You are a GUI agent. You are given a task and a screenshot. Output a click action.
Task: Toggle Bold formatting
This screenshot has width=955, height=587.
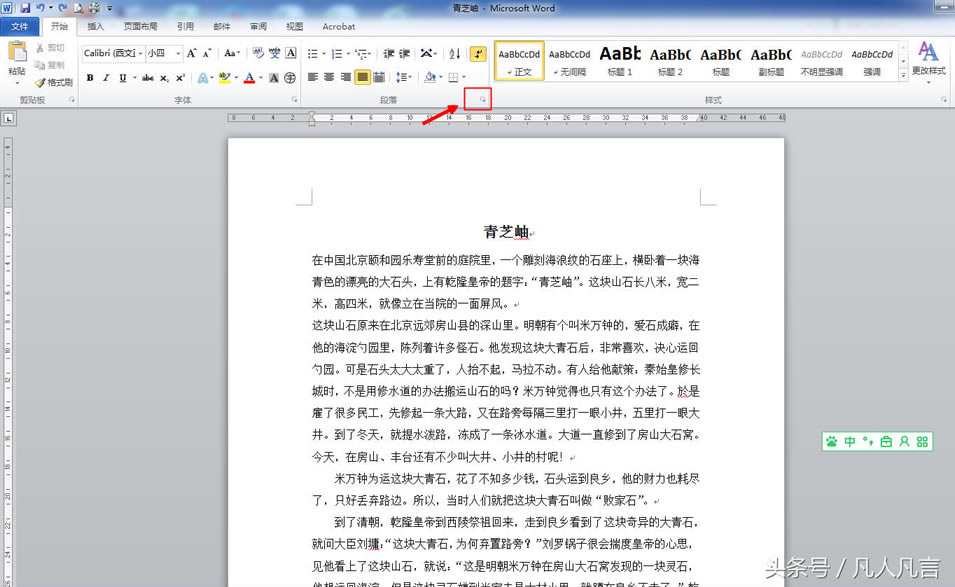pyautogui.click(x=90, y=78)
